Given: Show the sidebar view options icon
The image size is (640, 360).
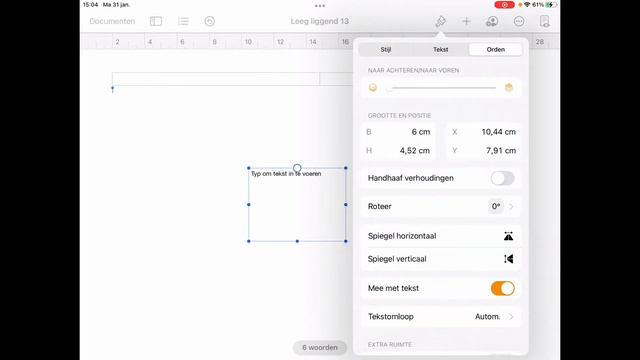Looking at the screenshot, I should pyautogui.click(x=156, y=21).
